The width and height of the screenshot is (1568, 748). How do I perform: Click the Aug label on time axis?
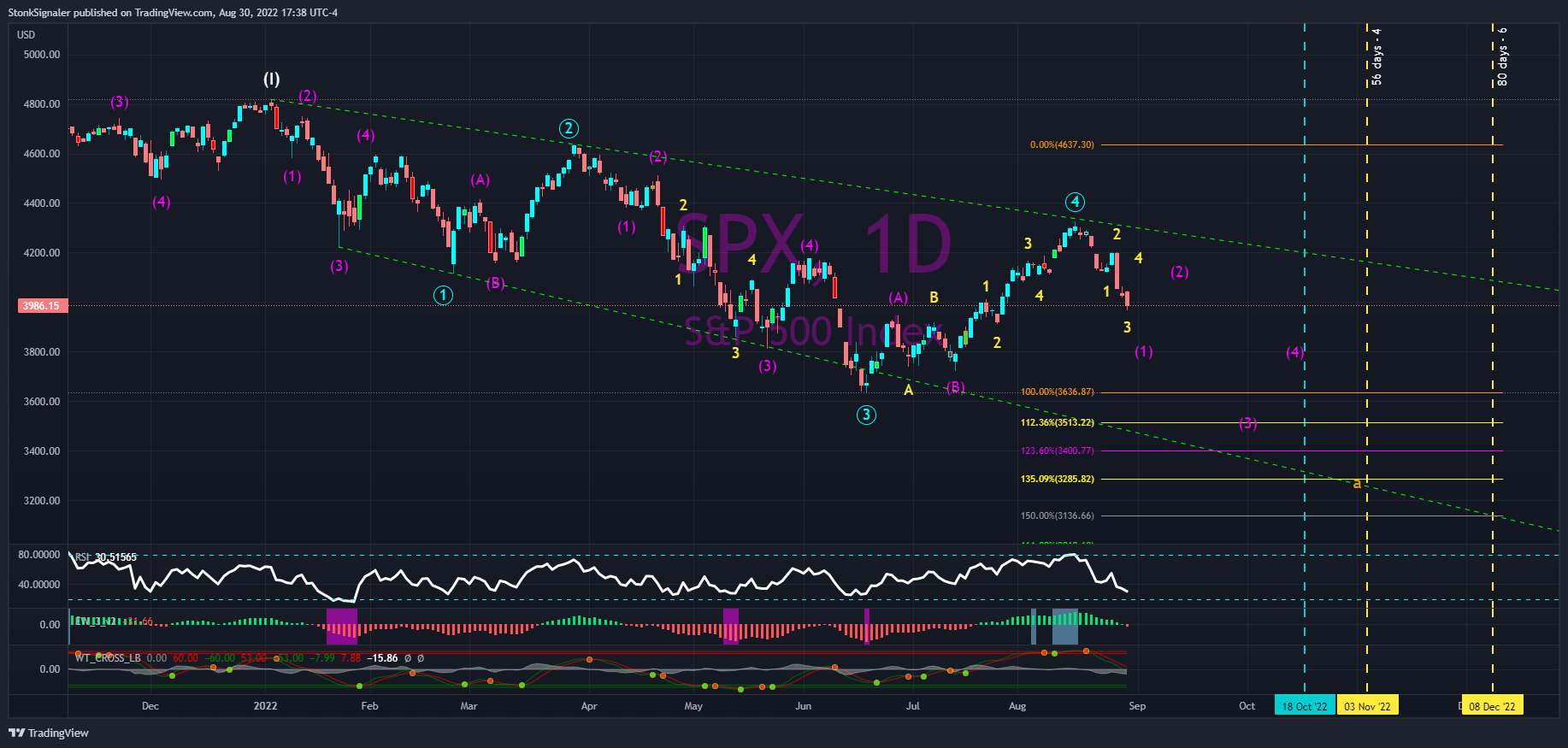(x=1017, y=706)
